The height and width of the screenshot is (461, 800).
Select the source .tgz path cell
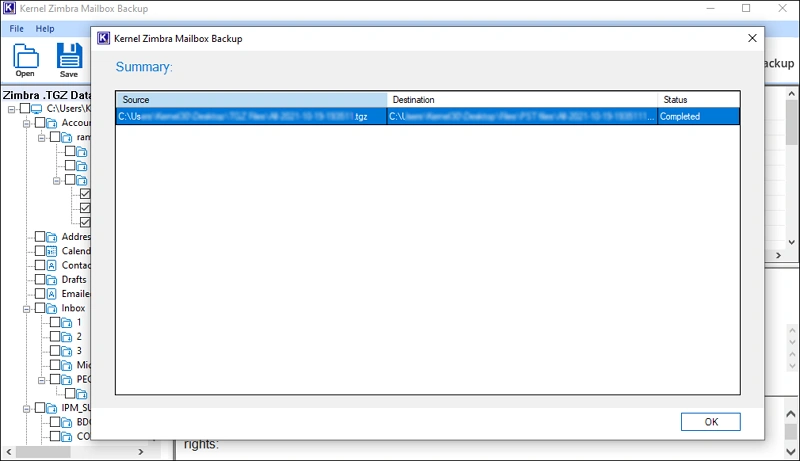252,116
